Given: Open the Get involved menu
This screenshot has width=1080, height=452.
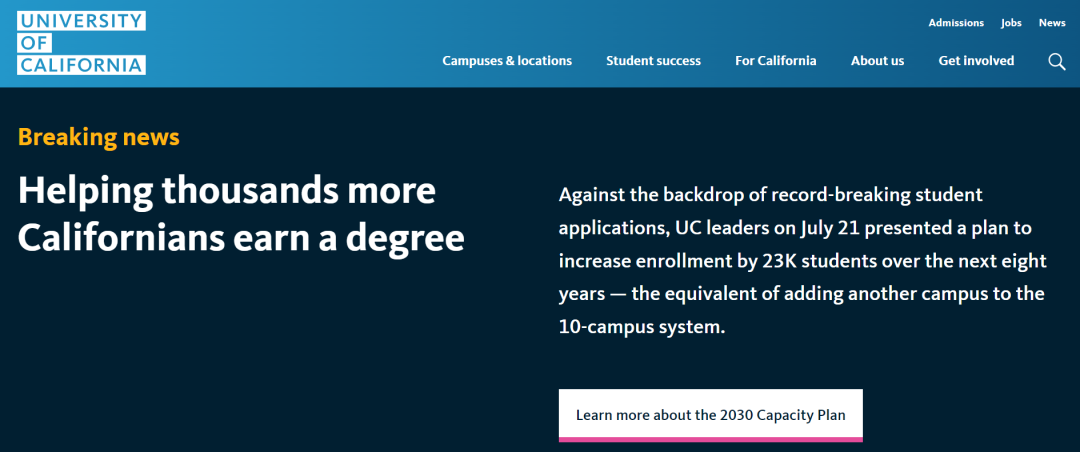Looking at the screenshot, I should tap(976, 61).
